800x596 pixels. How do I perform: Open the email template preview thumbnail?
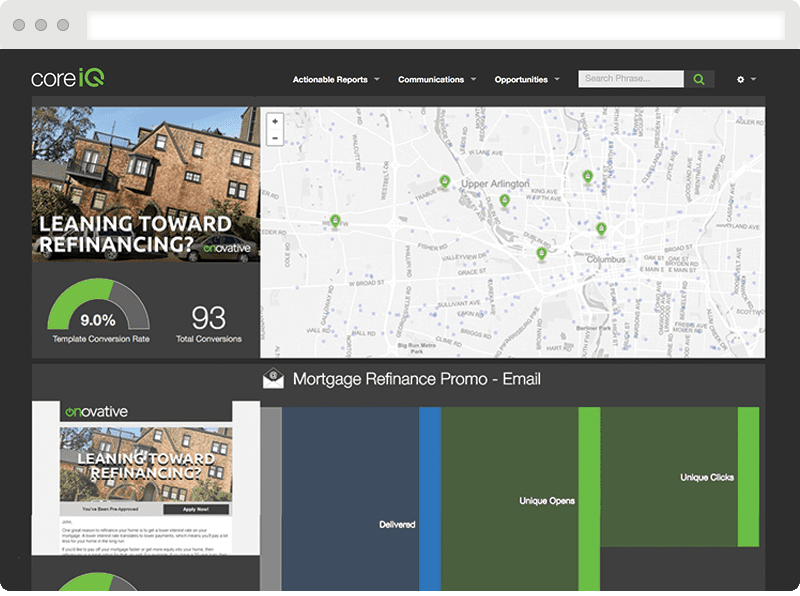click(x=146, y=478)
